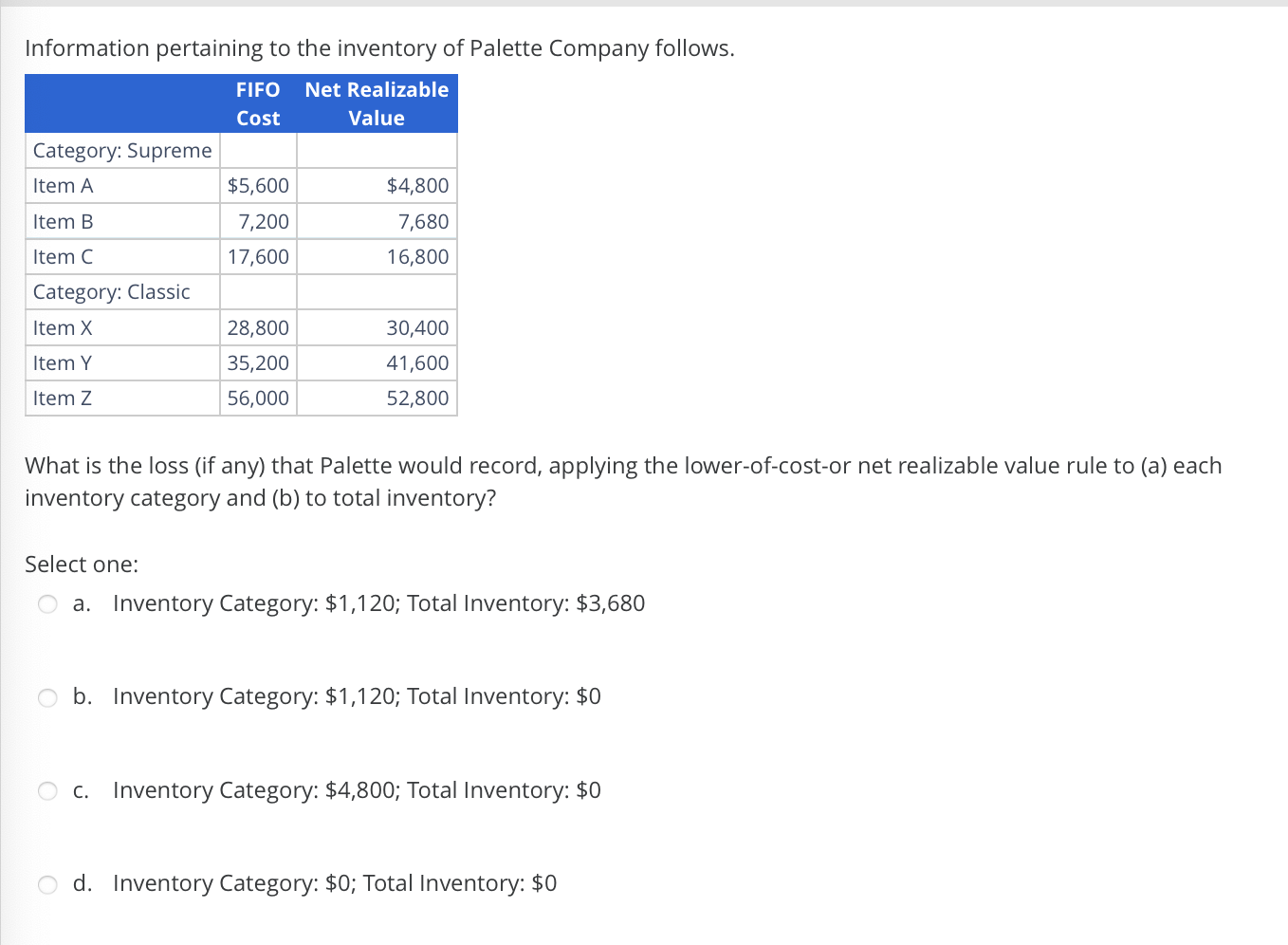Select answer option c
Image resolution: width=1288 pixels, height=945 pixels.
pyautogui.click(x=46, y=790)
